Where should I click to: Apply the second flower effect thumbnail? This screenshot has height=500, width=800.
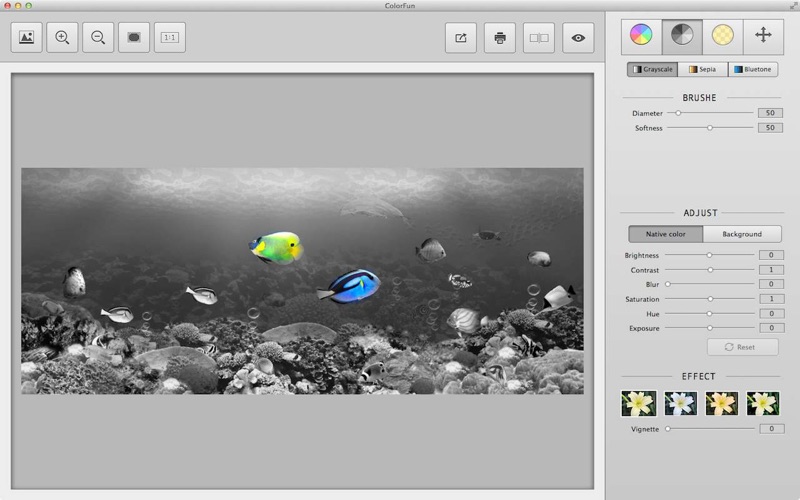(681, 404)
